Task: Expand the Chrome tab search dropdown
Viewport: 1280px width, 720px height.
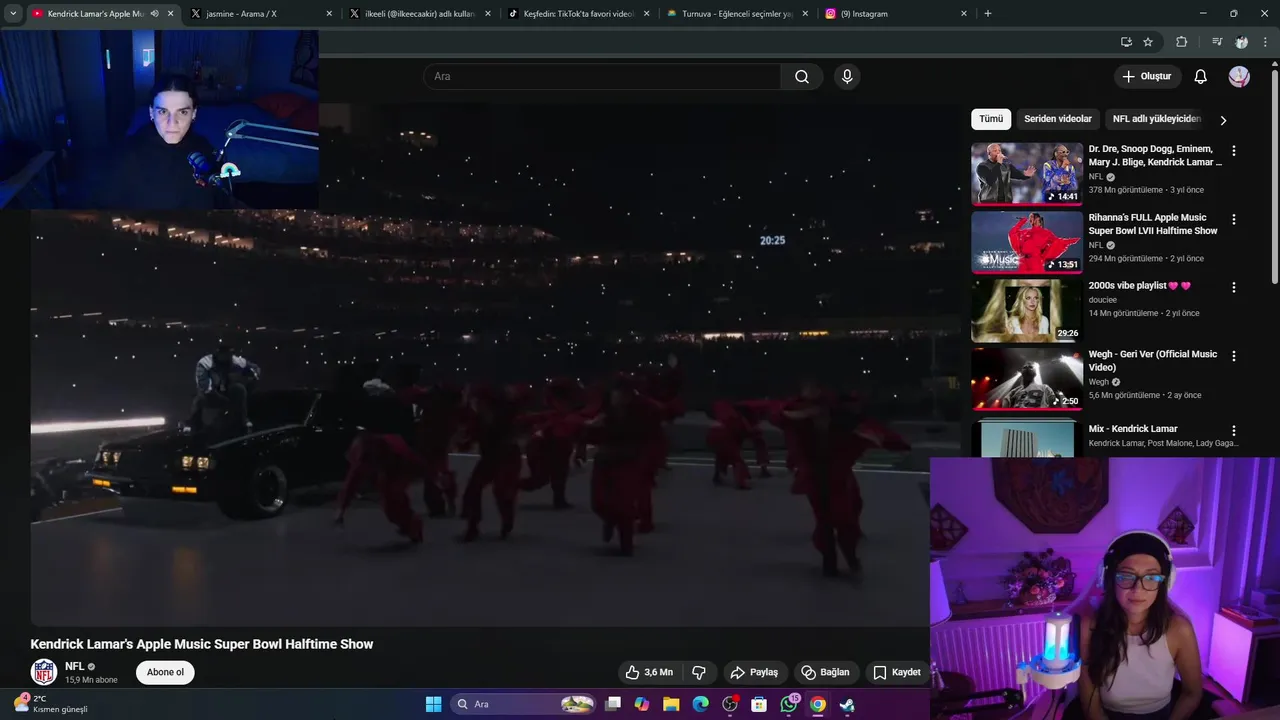Action: (13, 14)
